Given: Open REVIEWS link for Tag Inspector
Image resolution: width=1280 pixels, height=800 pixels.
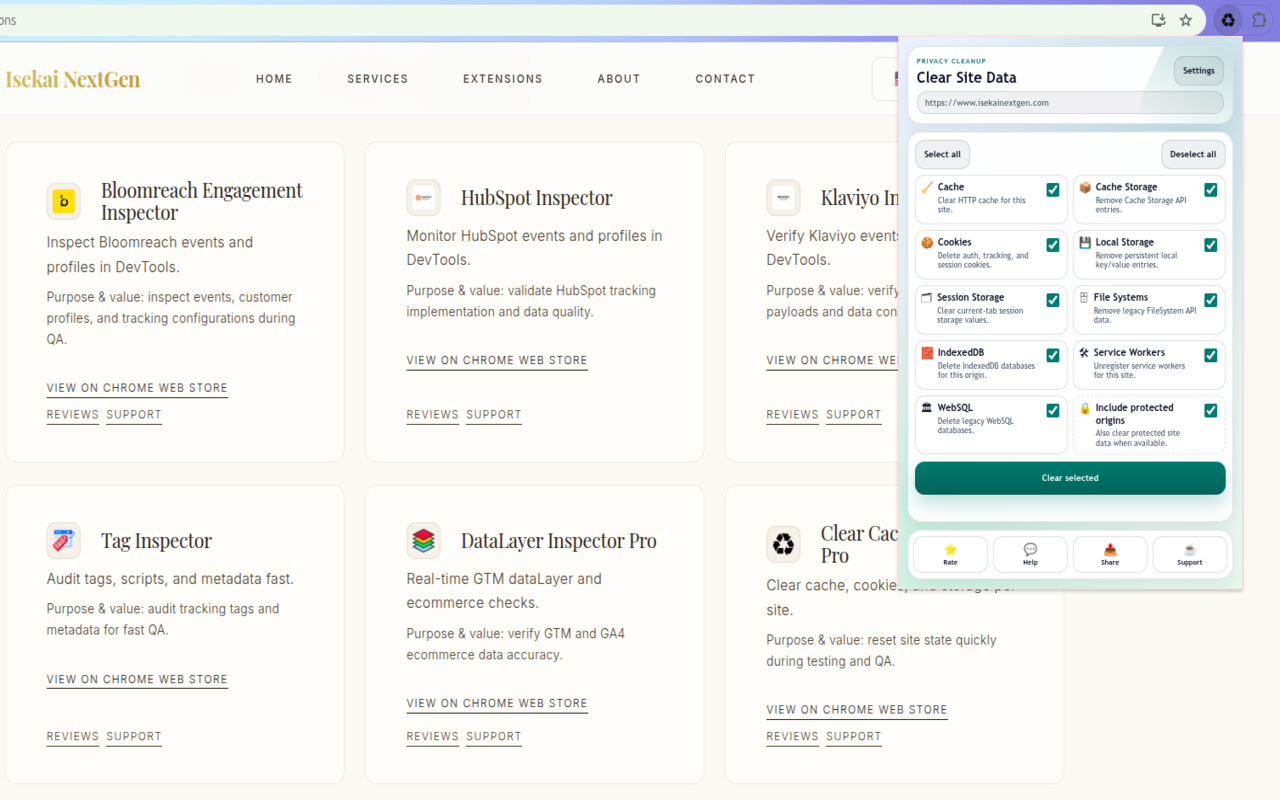Looking at the screenshot, I should (x=73, y=737).
